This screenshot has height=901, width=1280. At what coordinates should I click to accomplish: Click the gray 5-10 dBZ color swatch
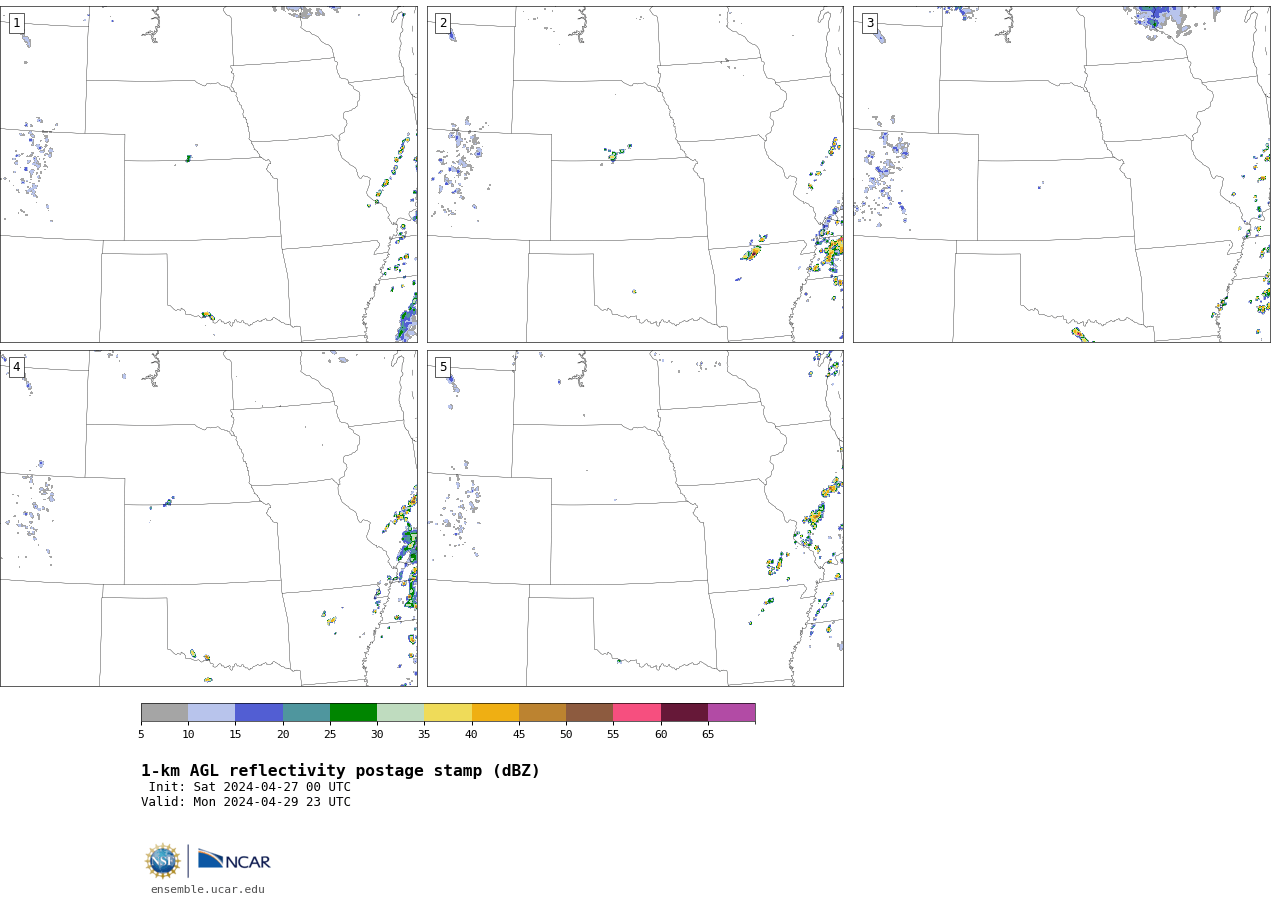coord(165,713)
